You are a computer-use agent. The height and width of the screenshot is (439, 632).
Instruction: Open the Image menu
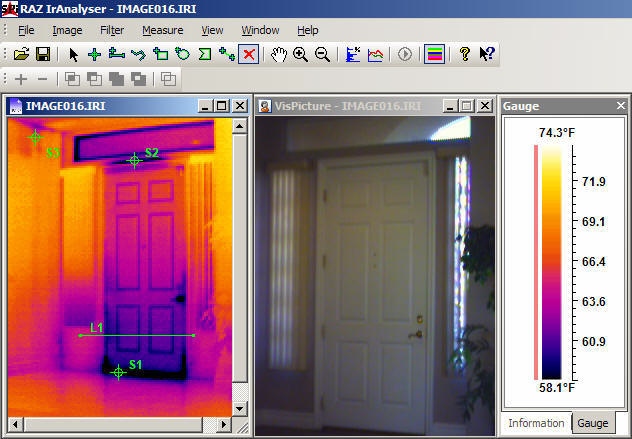(x=67, y=30)
